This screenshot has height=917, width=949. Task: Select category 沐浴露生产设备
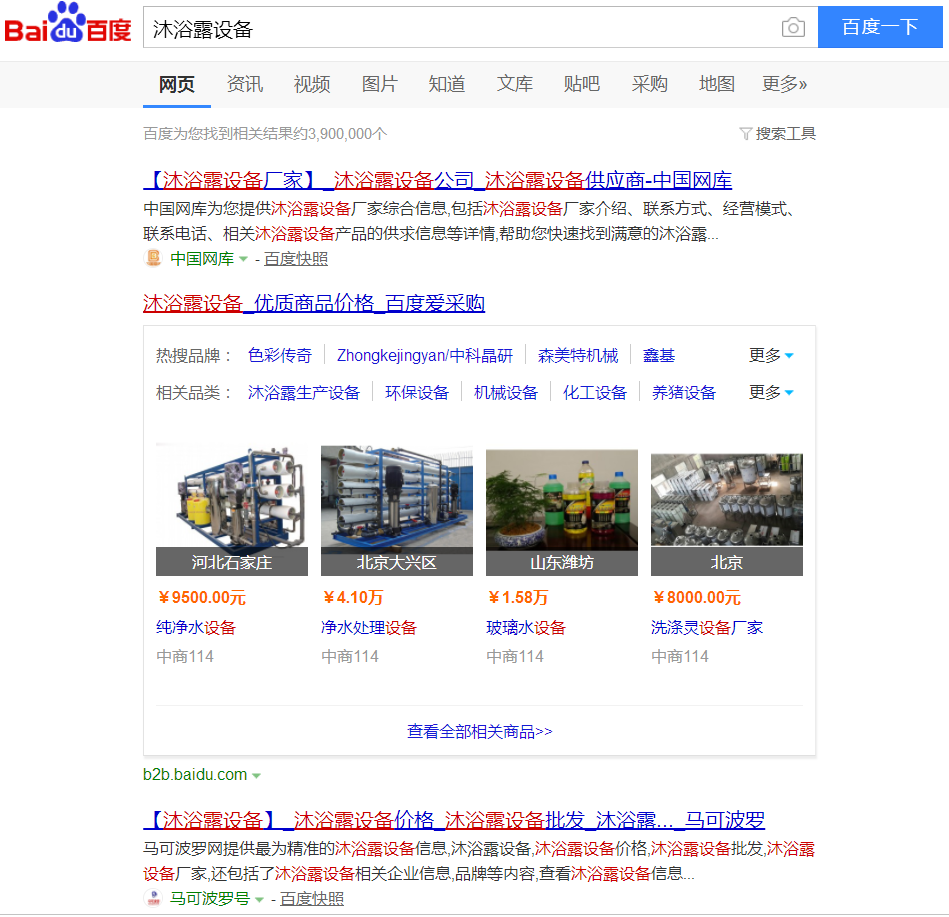304,393
